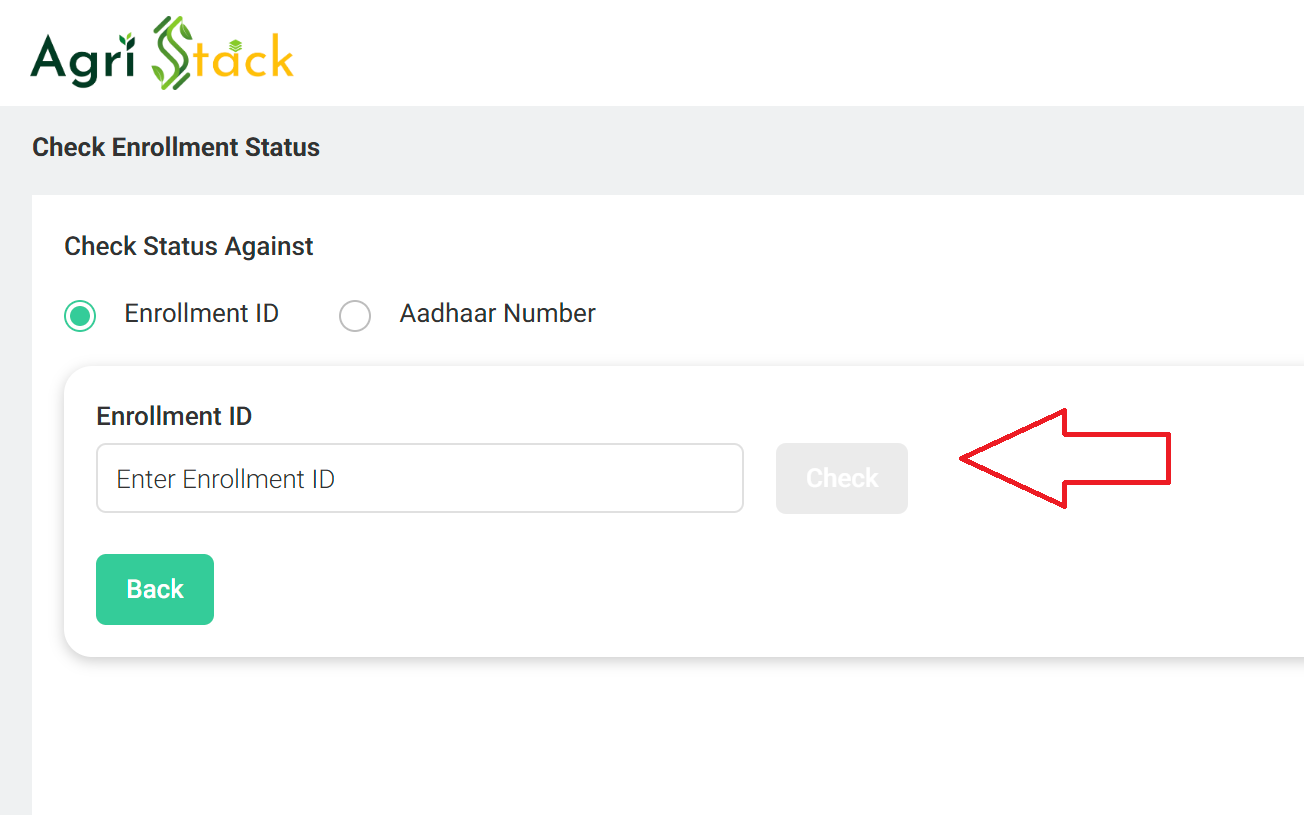Screen dimensions: 1304x815
Task: Click inside the Enter Enrollment ID field
Action: pyautogui.click(x=420, y=478)
